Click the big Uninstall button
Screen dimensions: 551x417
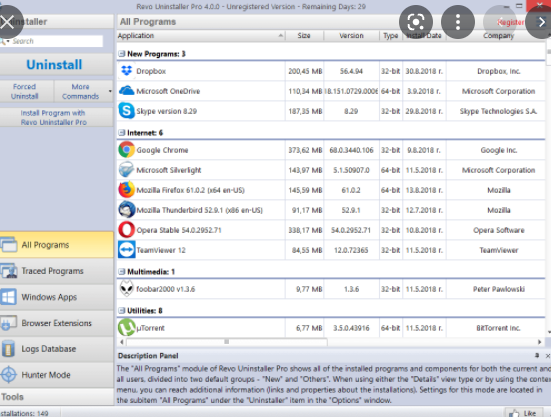point(56,65)
